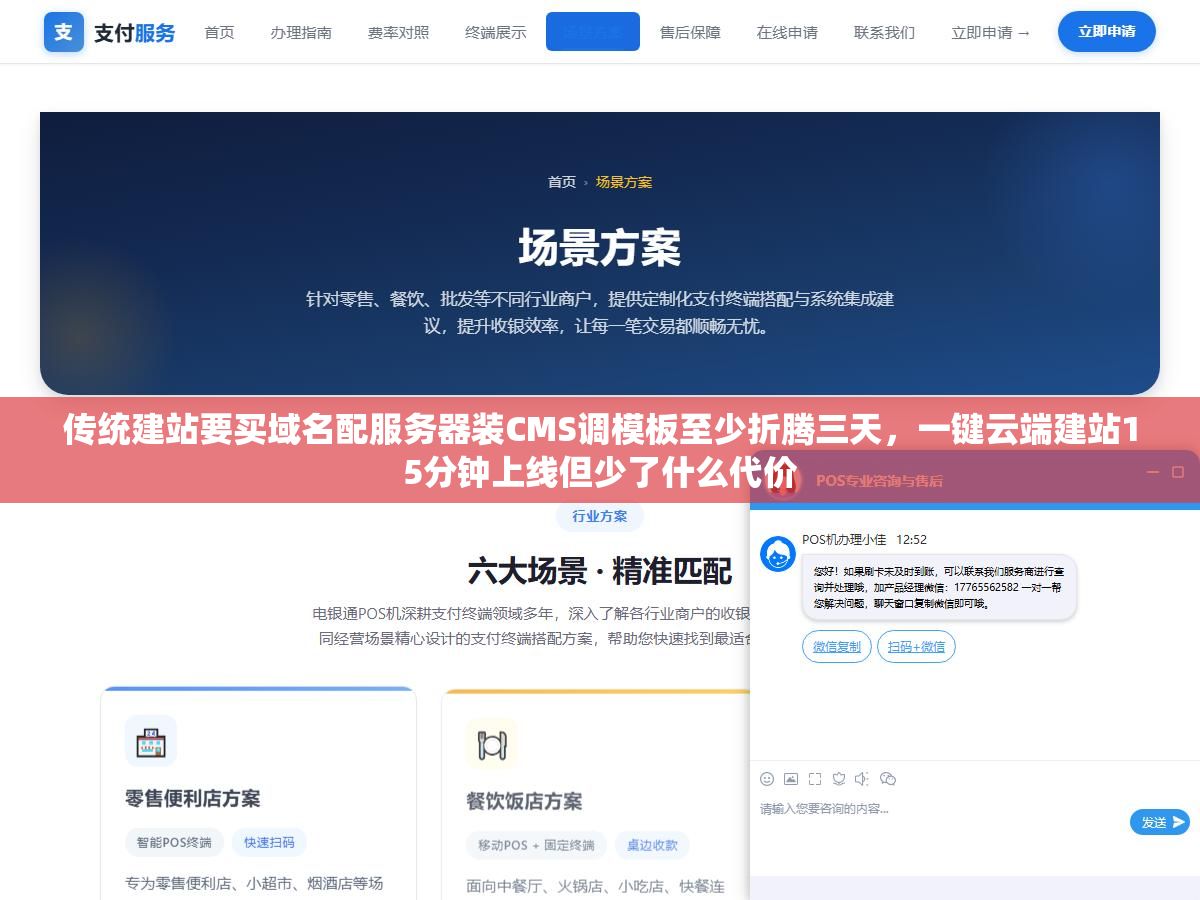Open 终端展示 navigation item

point(496,32)
